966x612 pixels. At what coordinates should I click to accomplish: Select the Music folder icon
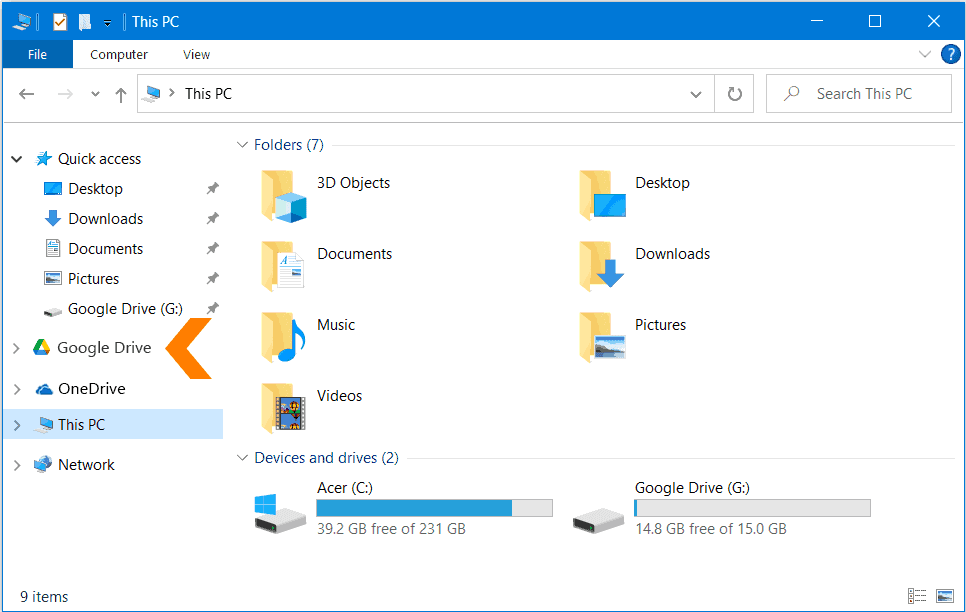283,337
